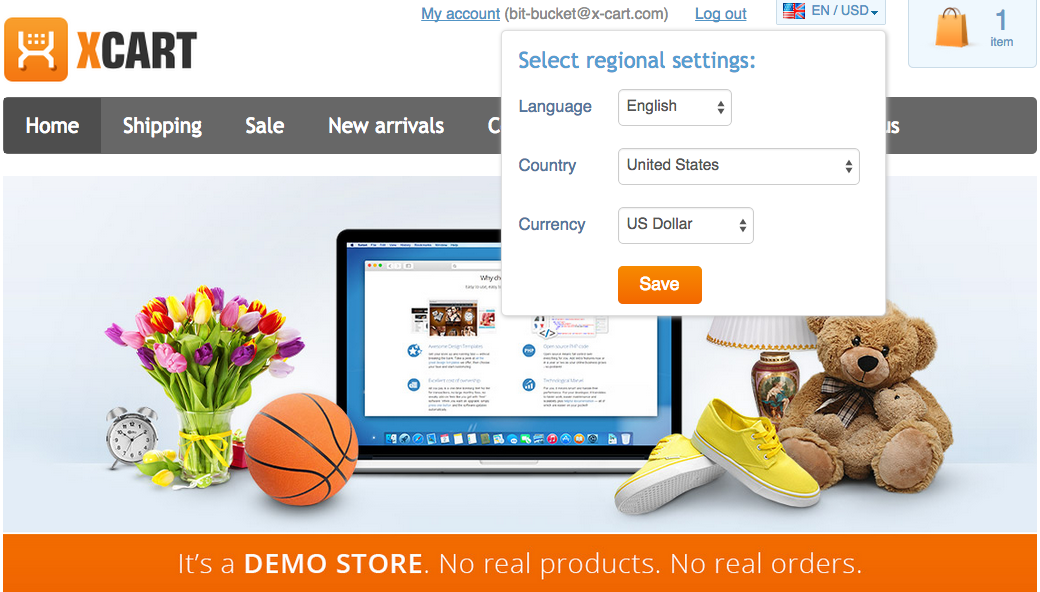Open the New arrivals menu item
Image resolution: width=1040 pixels, height=592 pixels.
click(386, 126)
